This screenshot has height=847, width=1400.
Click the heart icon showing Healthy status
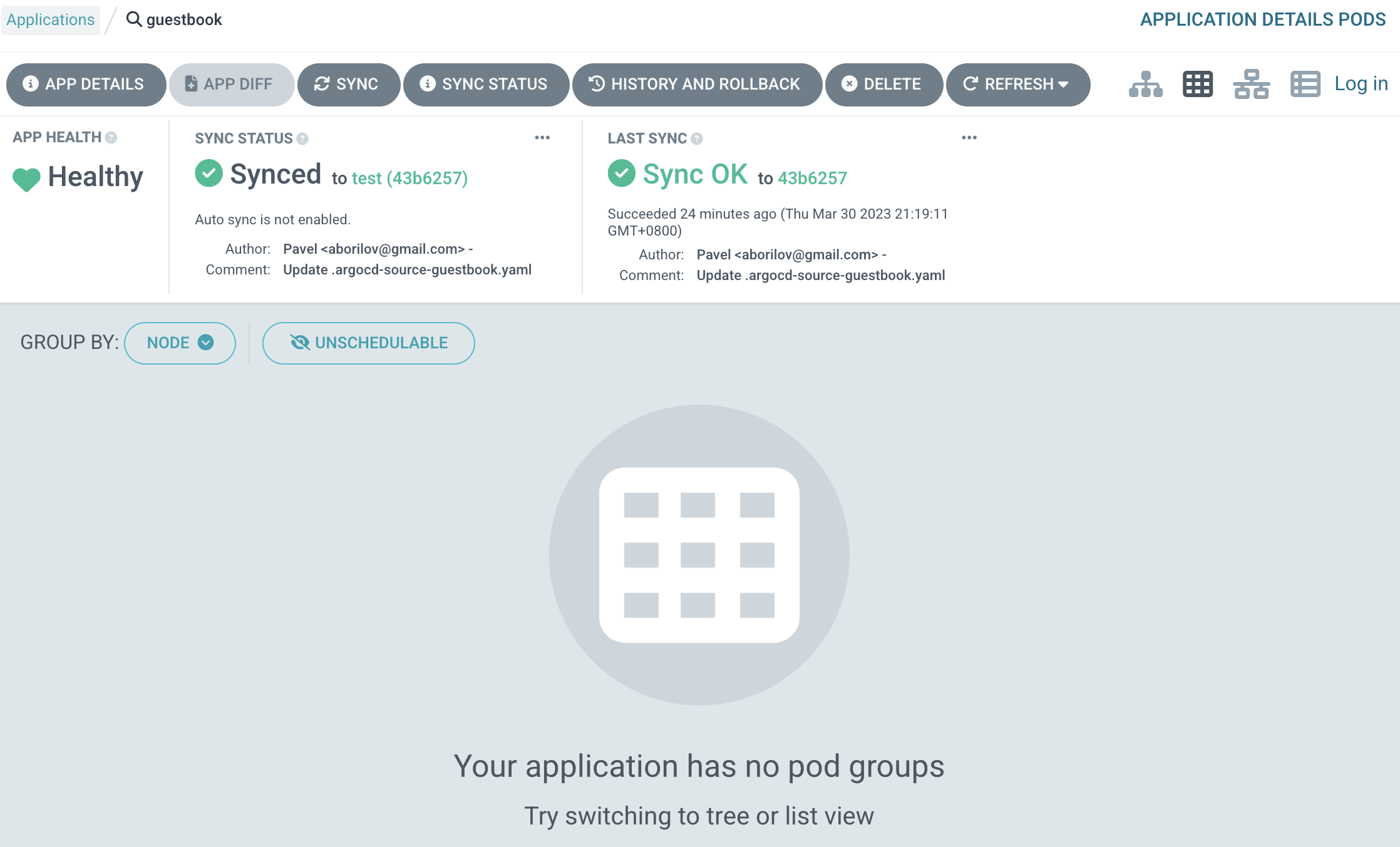(26, 177)
